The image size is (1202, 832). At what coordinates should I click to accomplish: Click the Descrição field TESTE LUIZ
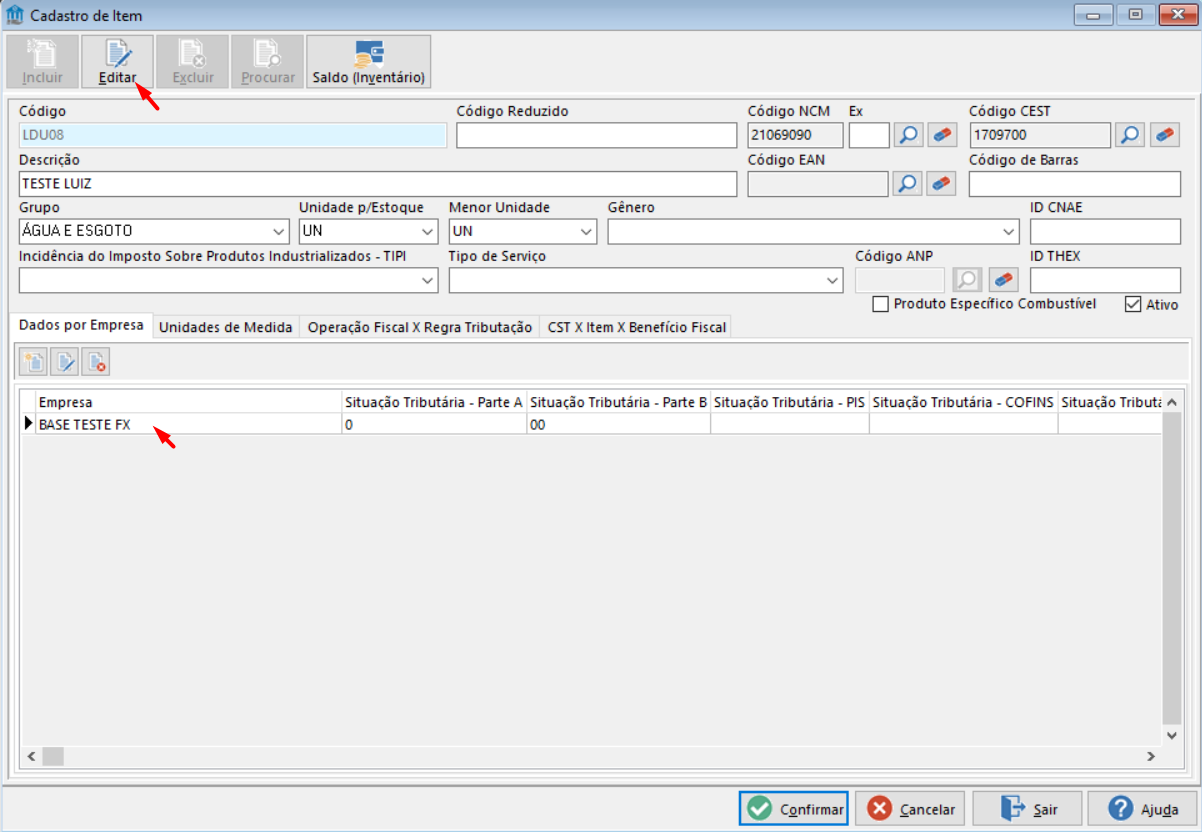pos(378,184)
